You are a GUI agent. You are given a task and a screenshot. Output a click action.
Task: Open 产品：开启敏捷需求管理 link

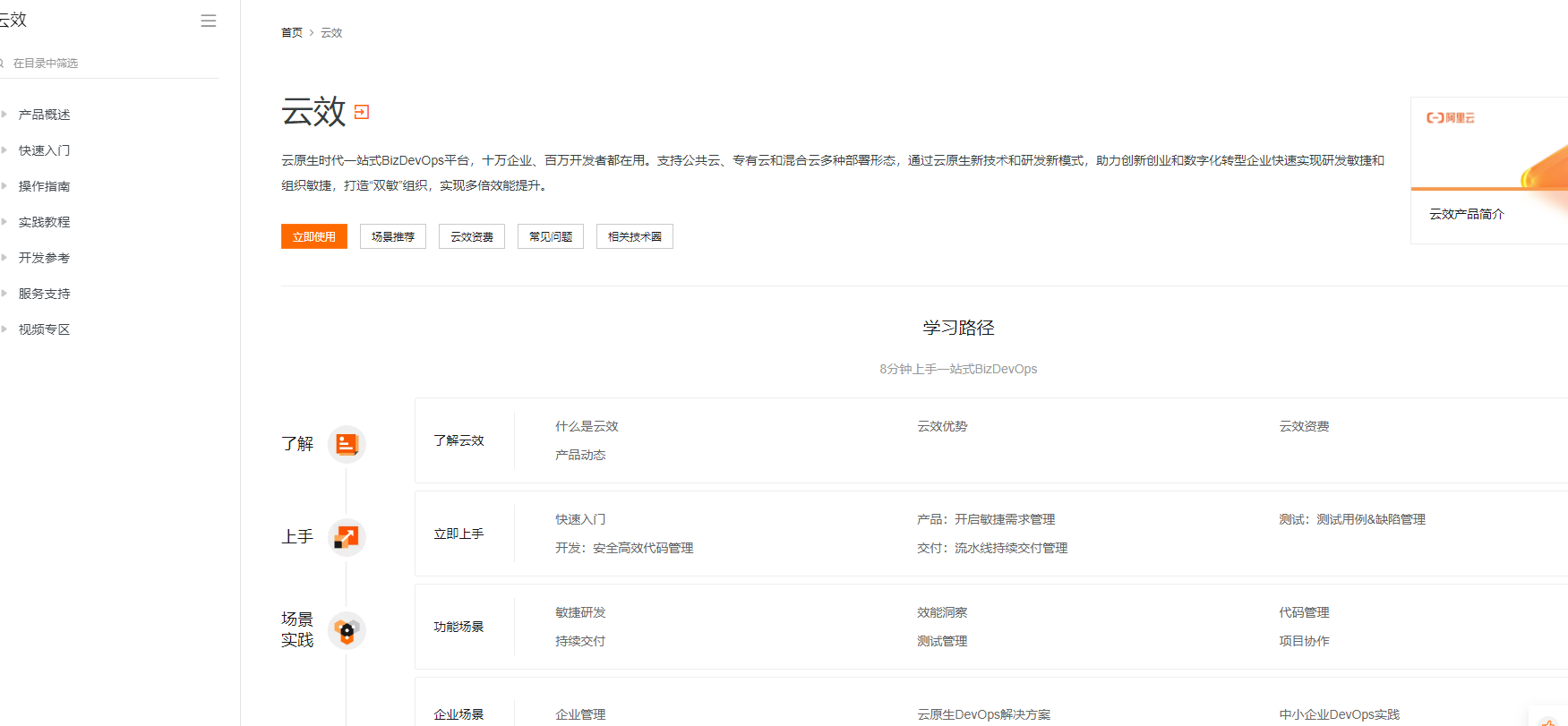(x=986, y=519)
